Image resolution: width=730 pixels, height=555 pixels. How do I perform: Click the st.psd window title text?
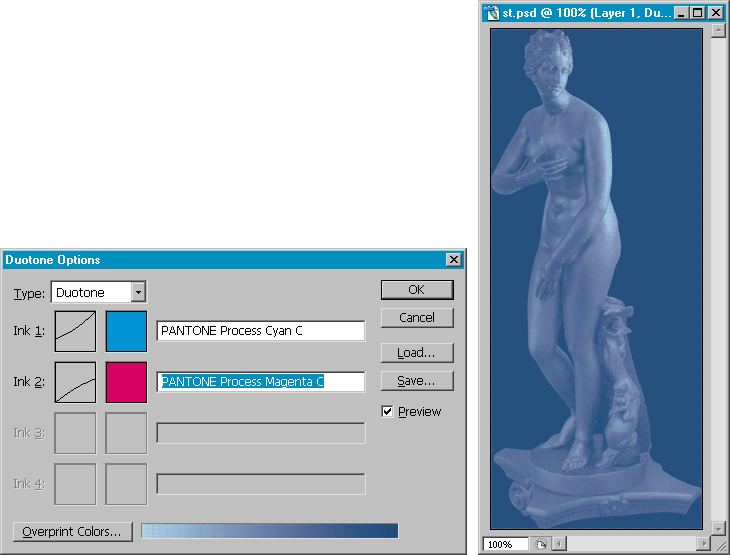[x=587, y=13]
